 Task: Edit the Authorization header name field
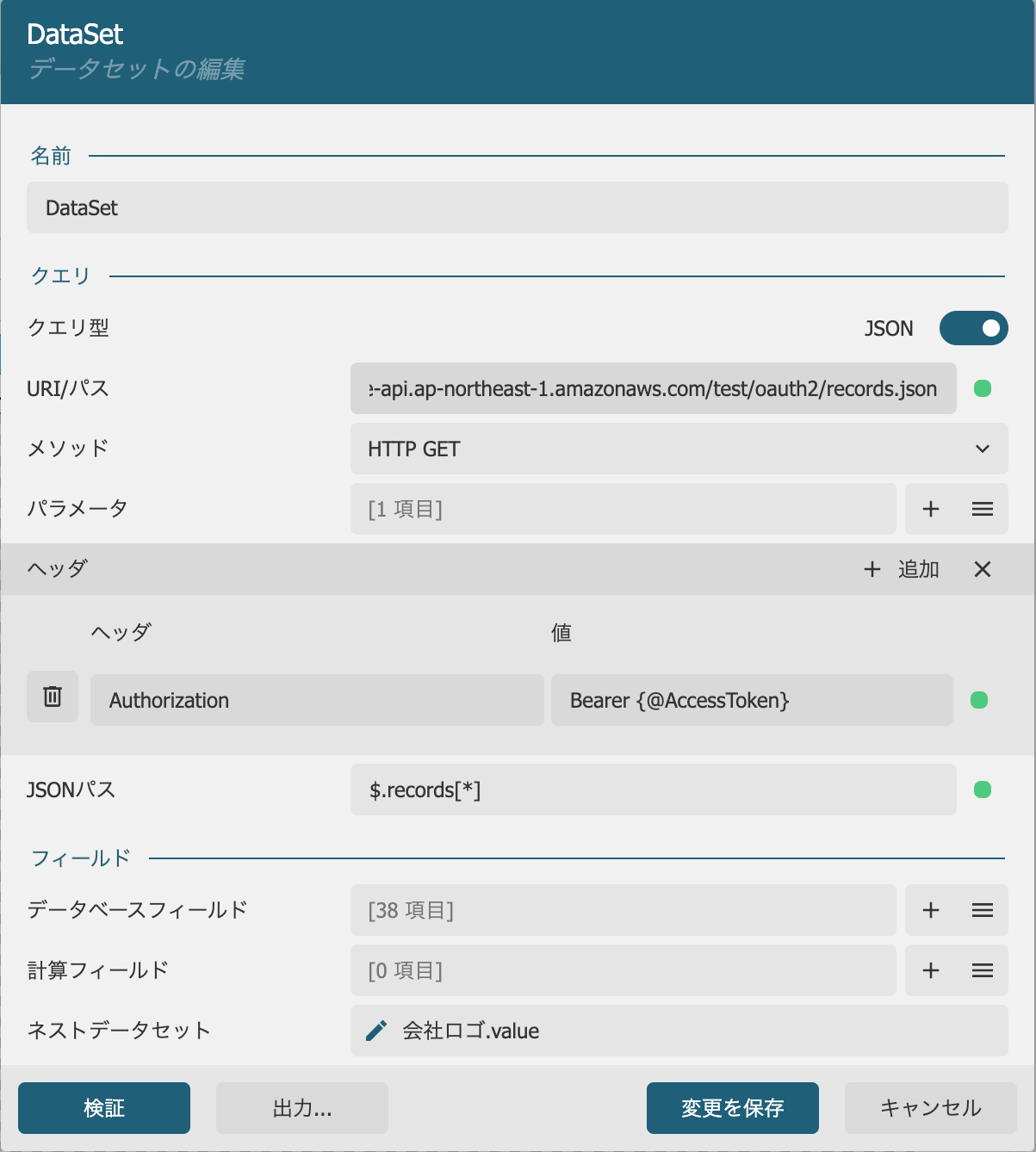[317, 700]
